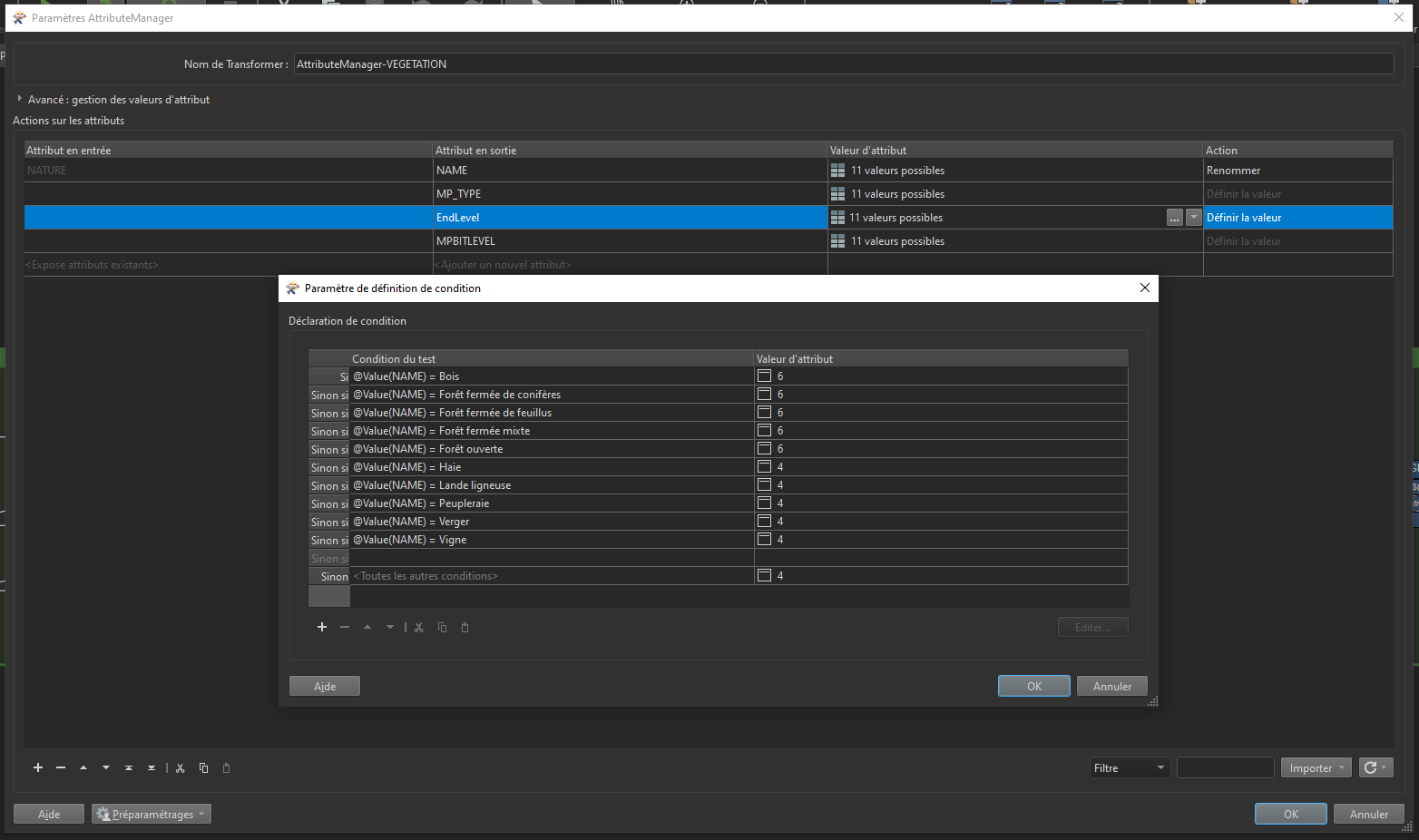Click the conditional value grid icon for MP_TYPE row
The width and height of the screenshot is (1419, 840).
[x=838, y=194]
